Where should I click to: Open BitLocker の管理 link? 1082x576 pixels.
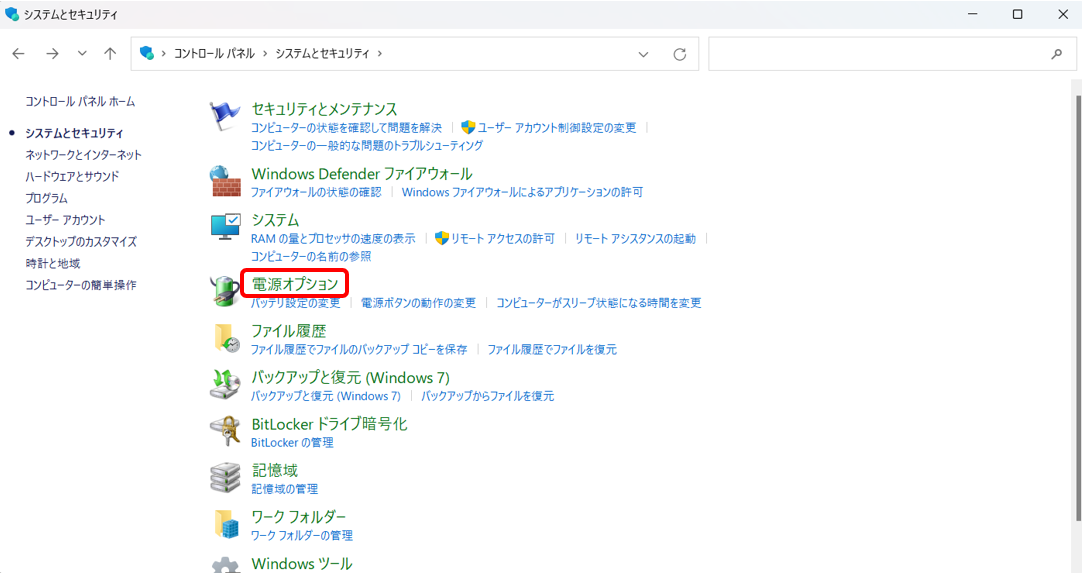coord(292,443)
